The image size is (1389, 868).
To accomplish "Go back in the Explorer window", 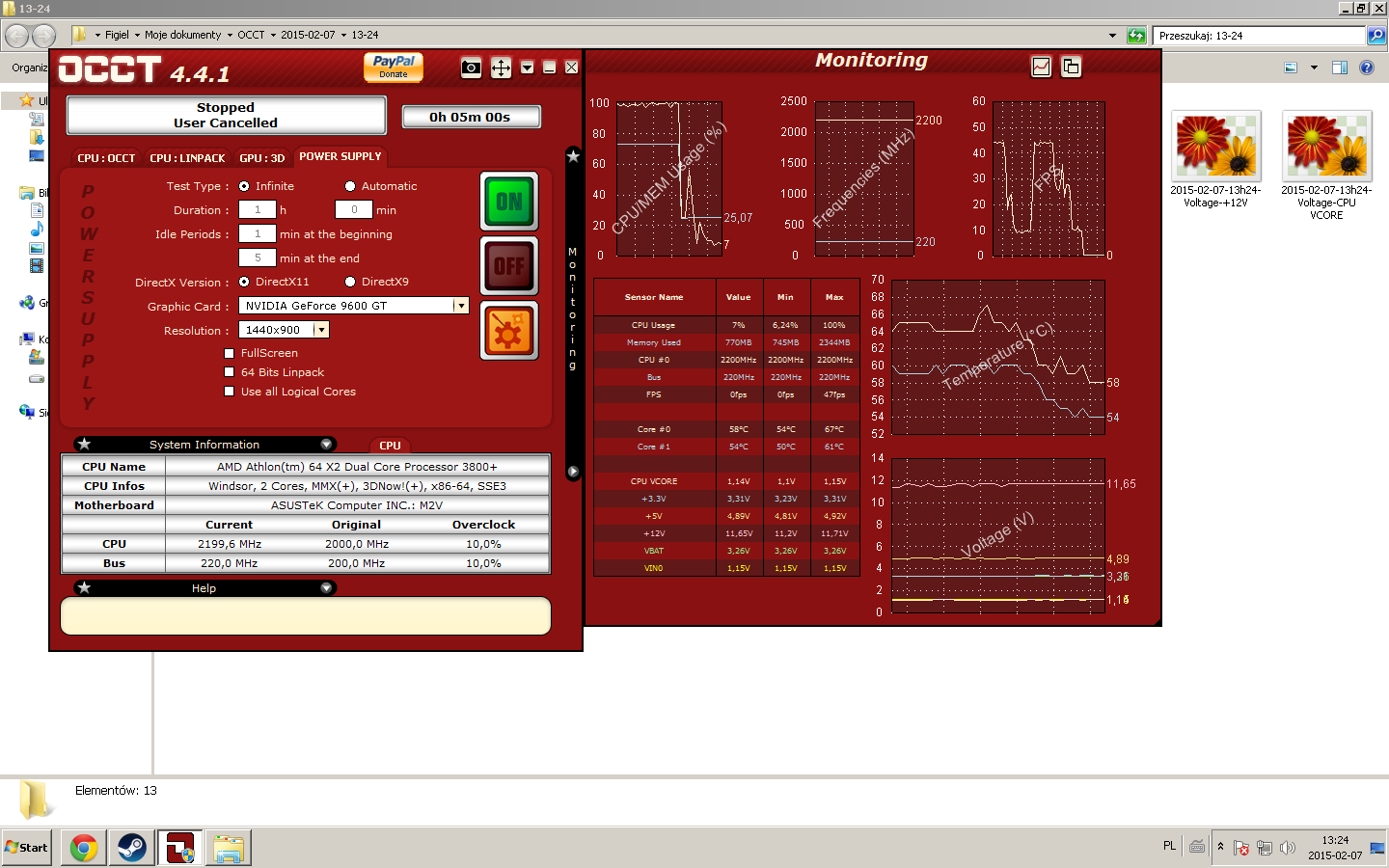I will click(16, 36).
